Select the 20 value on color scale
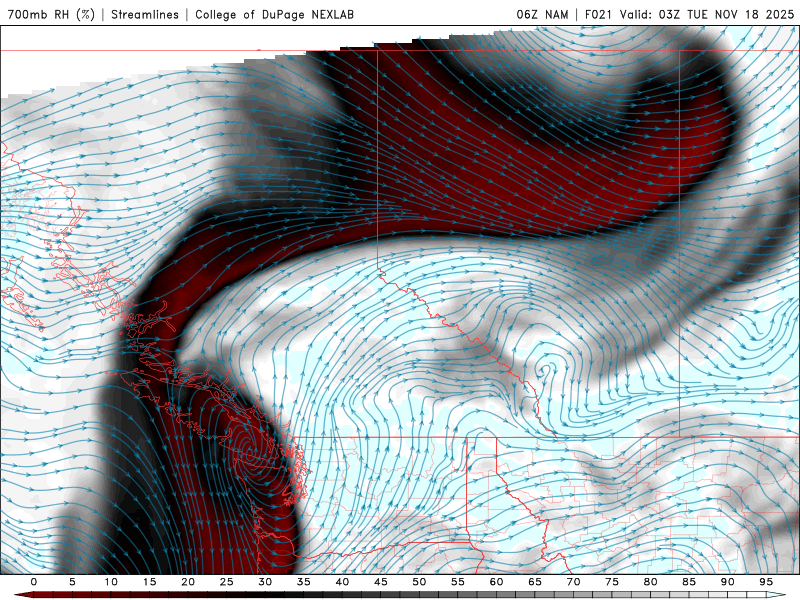Screen dimensions: 800x600 click(x=188, y=582)
